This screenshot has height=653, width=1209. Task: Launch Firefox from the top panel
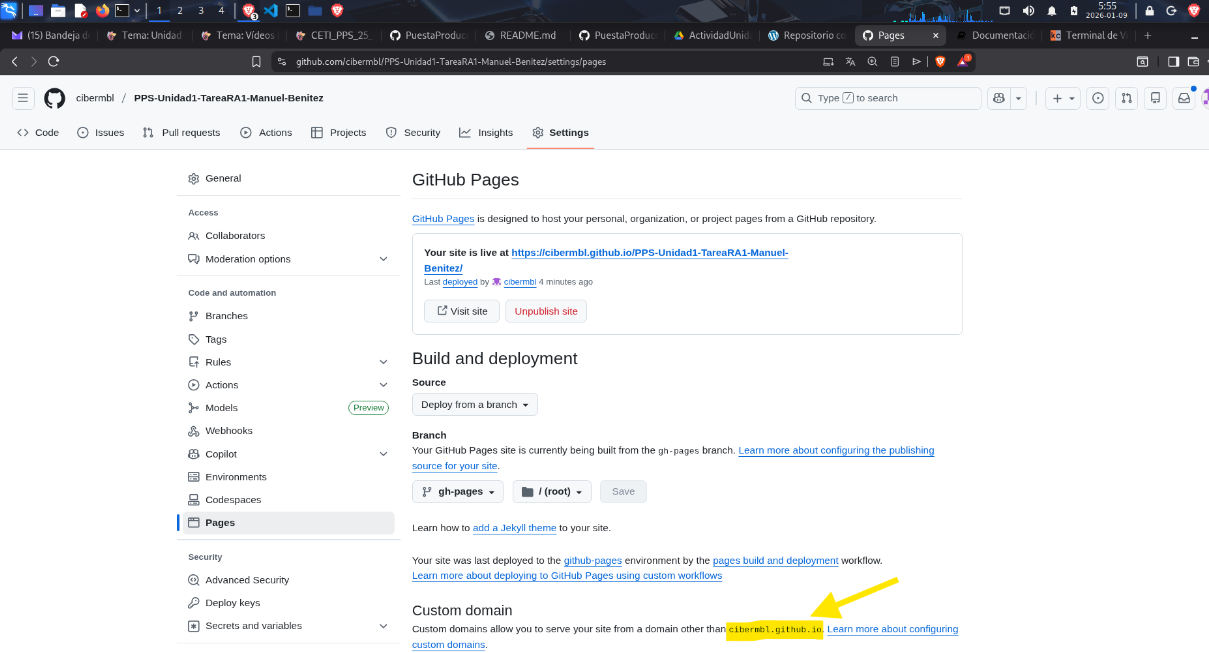coord(102,11)
